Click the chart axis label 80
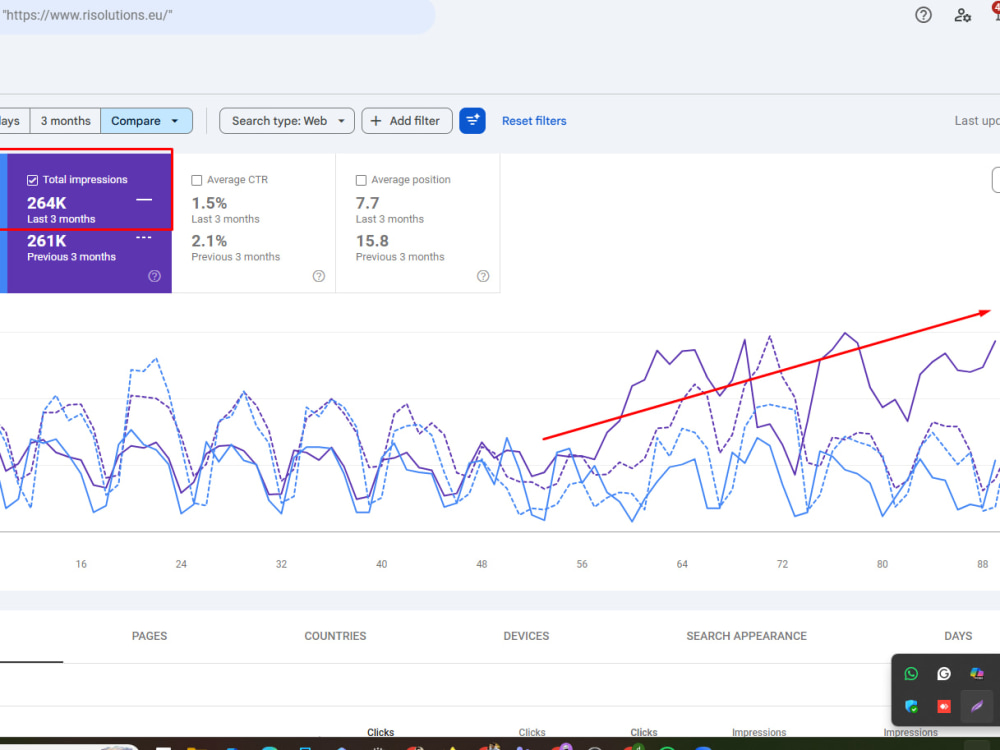This screenshot has height=750, width=1000. (x=882, y=564)
